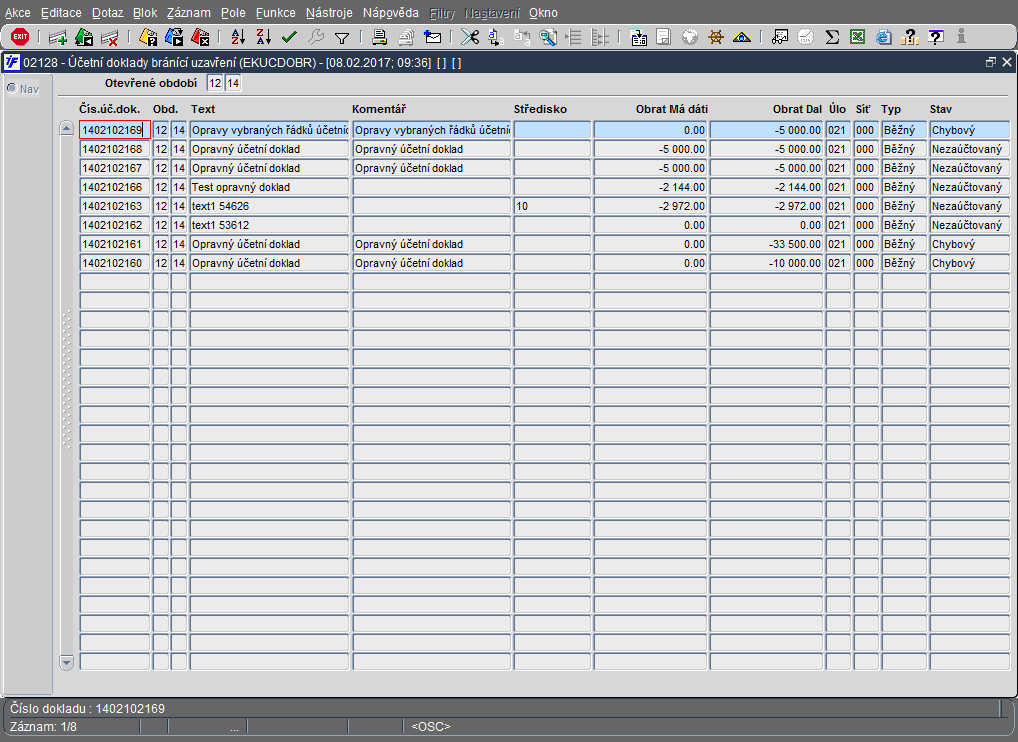Click the delete record icon
This screenshot has height=742, width=1018.
(110, 38)
